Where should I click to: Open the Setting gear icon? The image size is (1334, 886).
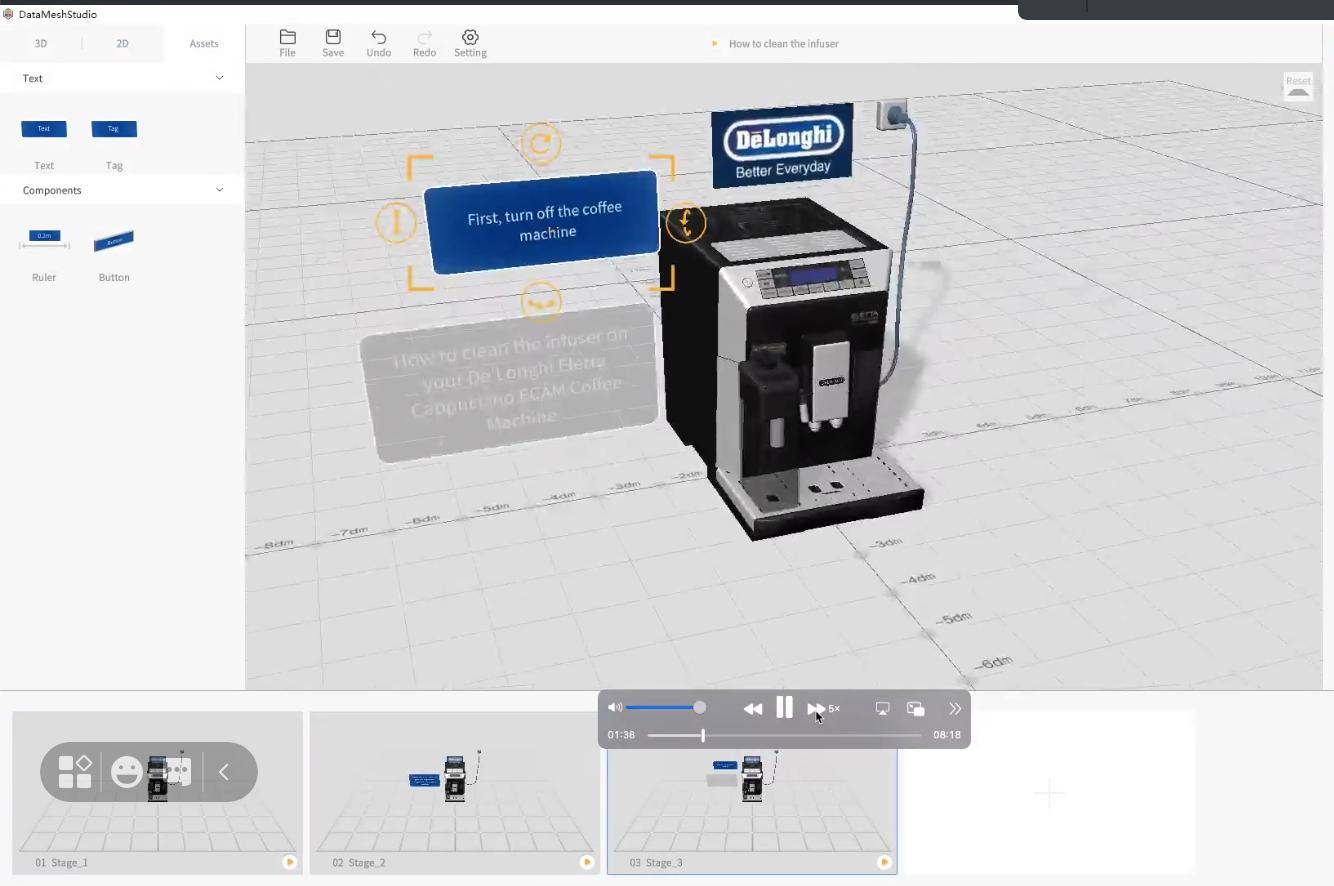coord(470,37)
